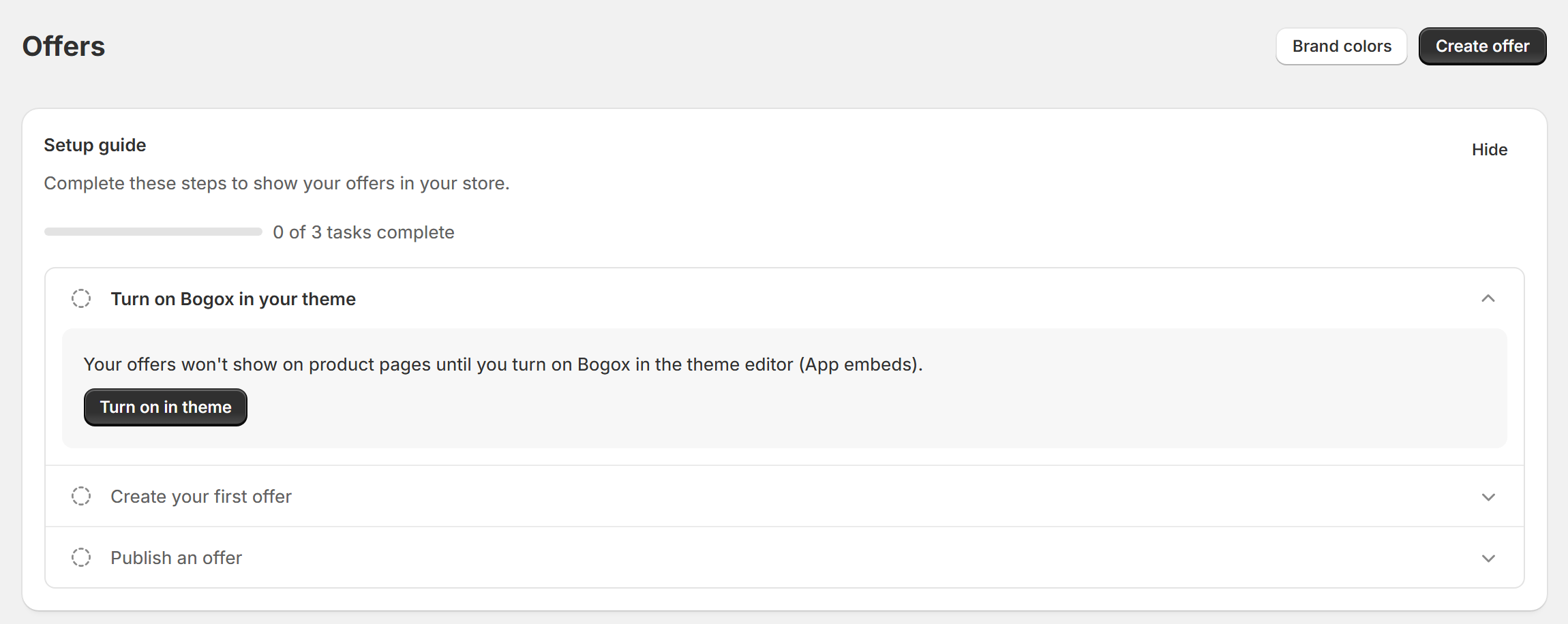Click the Setup guide heading
This screenshot has height=624, width=1568.
[x=95, y=145]
